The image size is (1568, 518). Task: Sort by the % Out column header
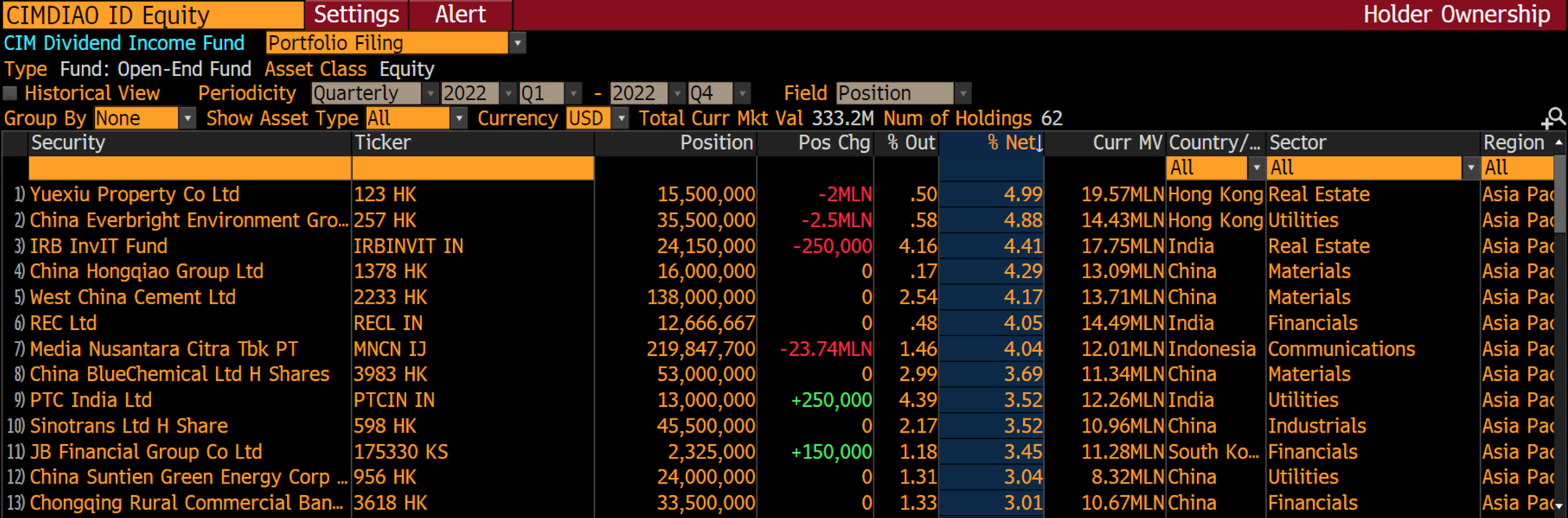click(906, 143)
